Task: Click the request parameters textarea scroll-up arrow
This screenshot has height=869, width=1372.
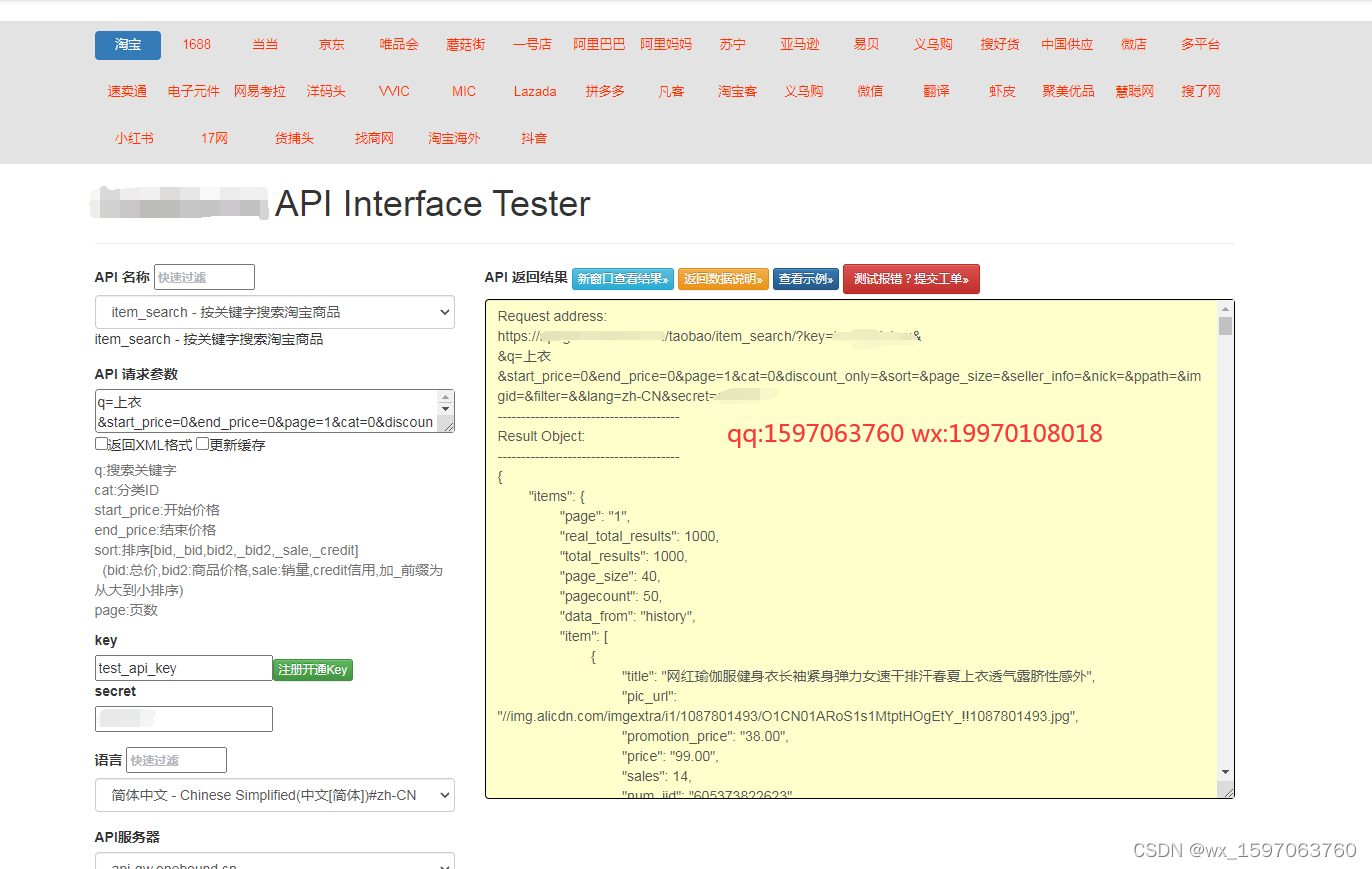Action: (447, 399)
